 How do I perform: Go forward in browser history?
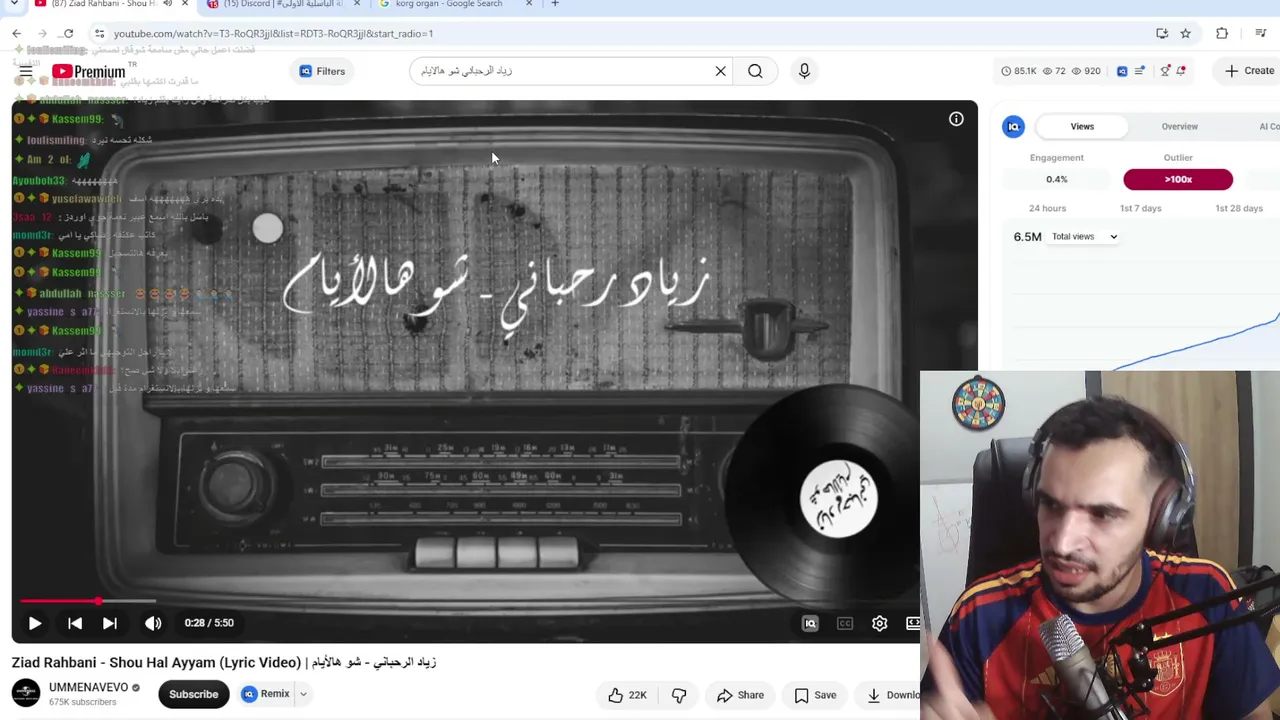pos(42,33)
